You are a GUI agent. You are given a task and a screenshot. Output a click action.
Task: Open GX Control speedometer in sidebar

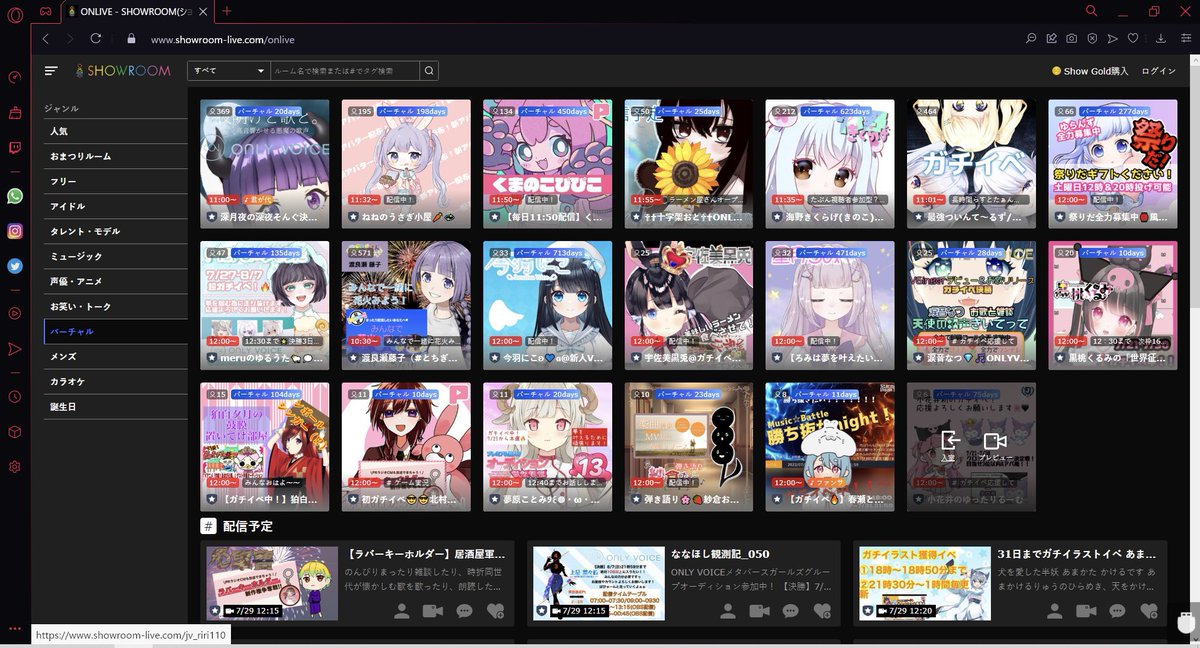click(15, 78)
